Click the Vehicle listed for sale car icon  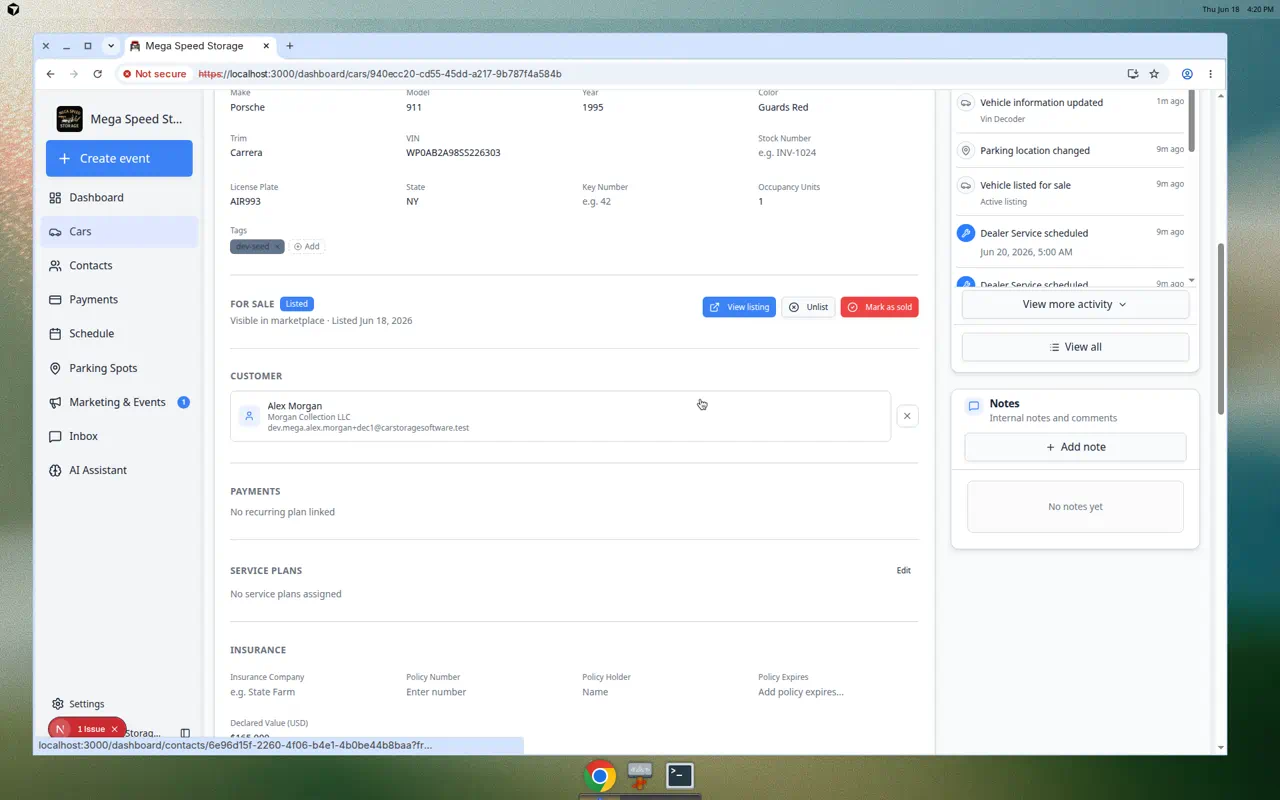coord(965,185)
